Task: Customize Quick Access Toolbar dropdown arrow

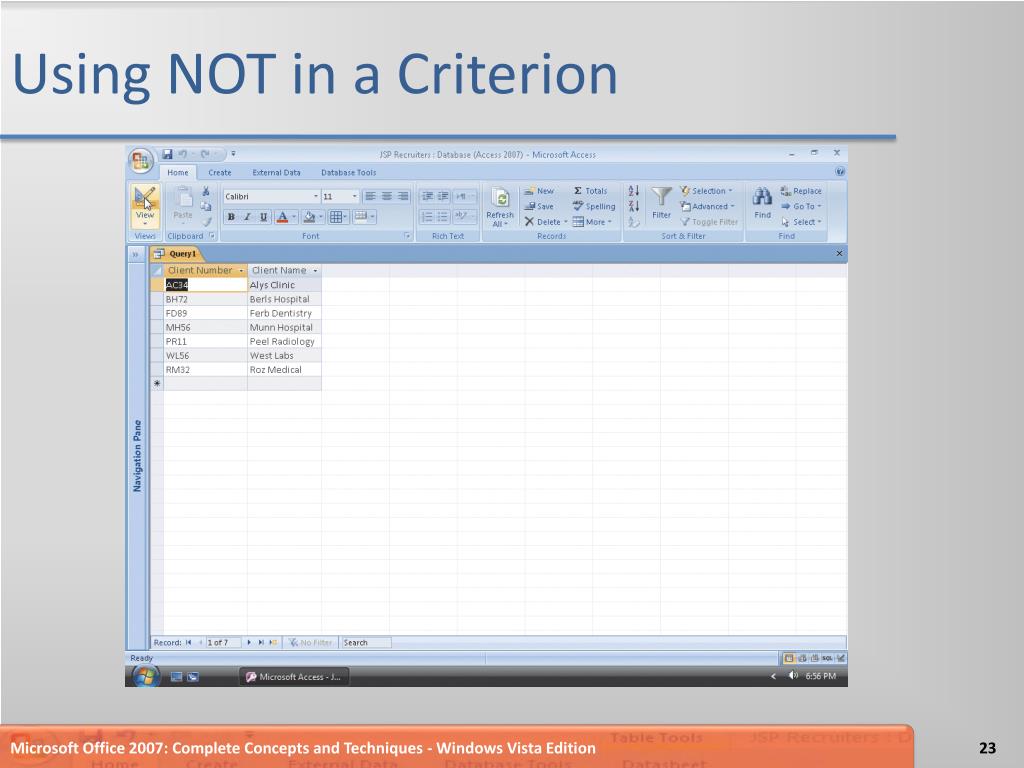Action: point(233,154)
